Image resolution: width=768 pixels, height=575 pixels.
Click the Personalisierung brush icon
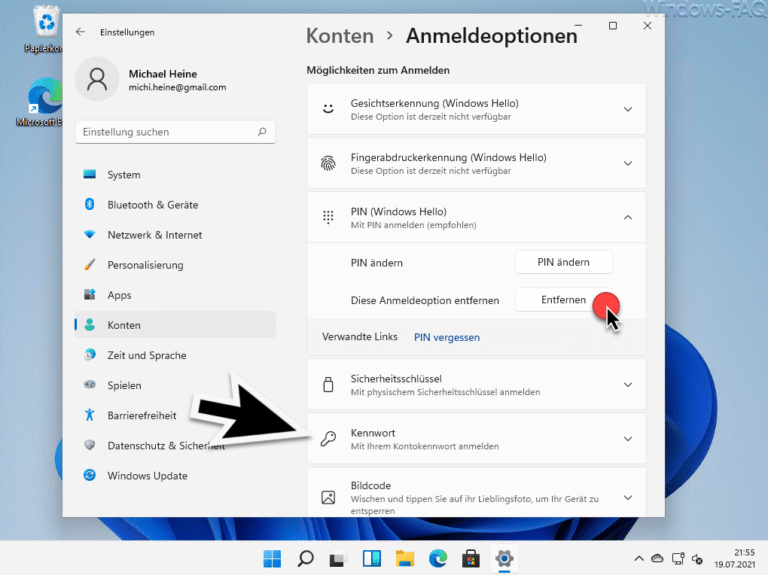click(90, 264)
